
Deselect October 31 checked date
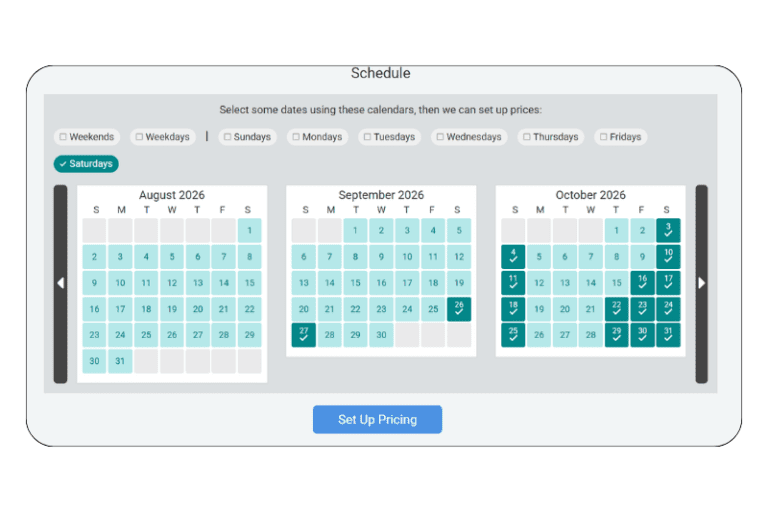tap(668, 335)
